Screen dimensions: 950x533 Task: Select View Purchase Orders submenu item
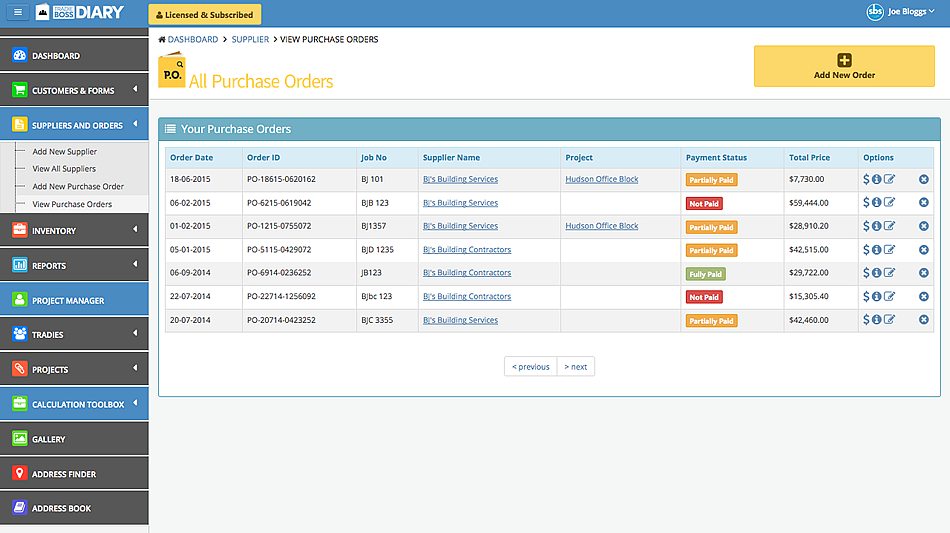[72, 204]
